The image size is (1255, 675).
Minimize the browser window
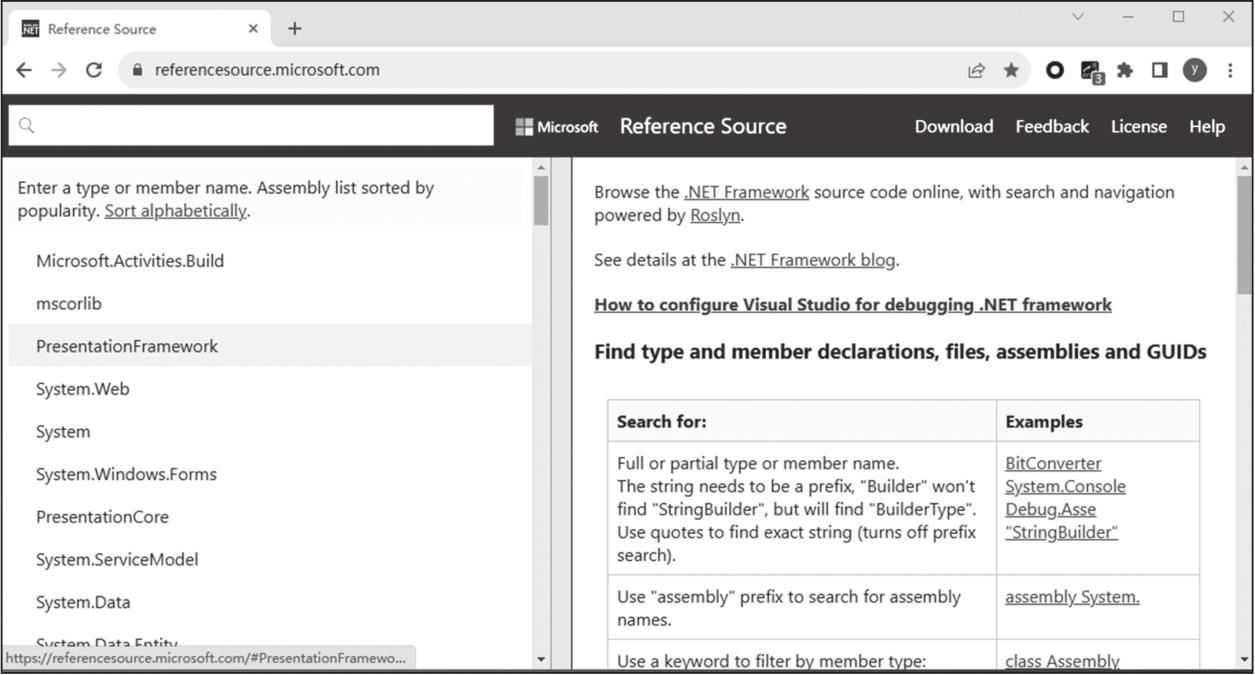(x=1128, y=16)
